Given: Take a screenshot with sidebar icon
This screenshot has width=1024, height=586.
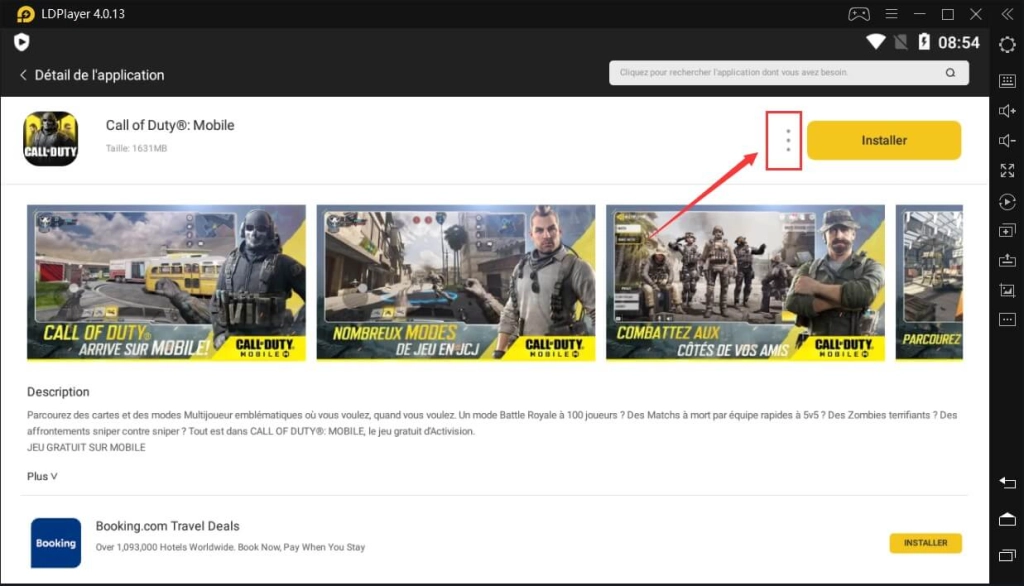Looking at the screenshot, I should pos(1007,290).
